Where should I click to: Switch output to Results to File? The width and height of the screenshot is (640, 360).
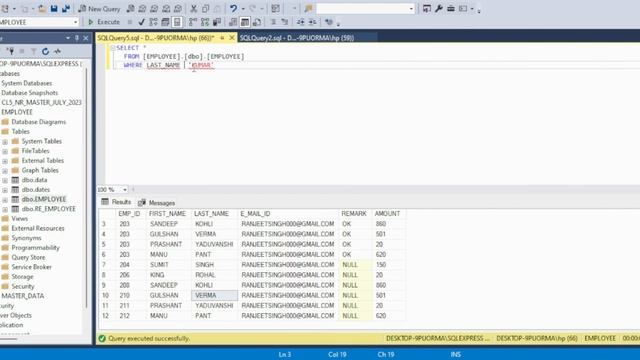click(257, 22)
